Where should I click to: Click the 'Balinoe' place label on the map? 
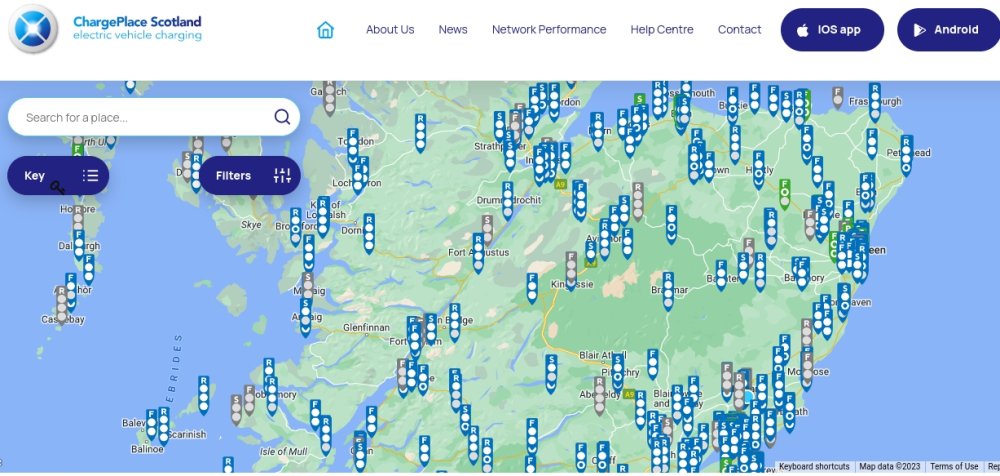147,449
